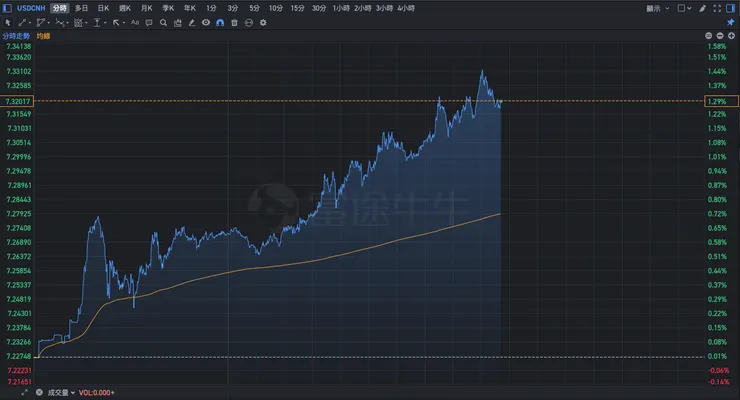Viewport: 740px width, 400px height.
Task: Select the 15分 interval
Action: (297, 8)
